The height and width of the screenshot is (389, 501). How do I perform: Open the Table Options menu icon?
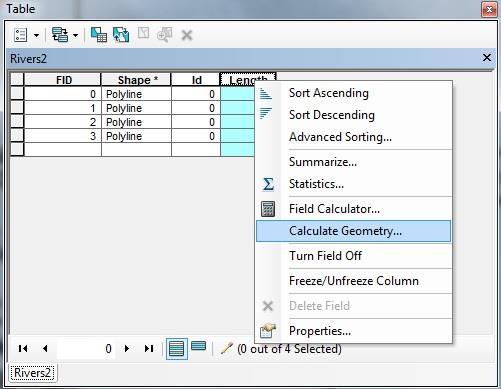20,35
